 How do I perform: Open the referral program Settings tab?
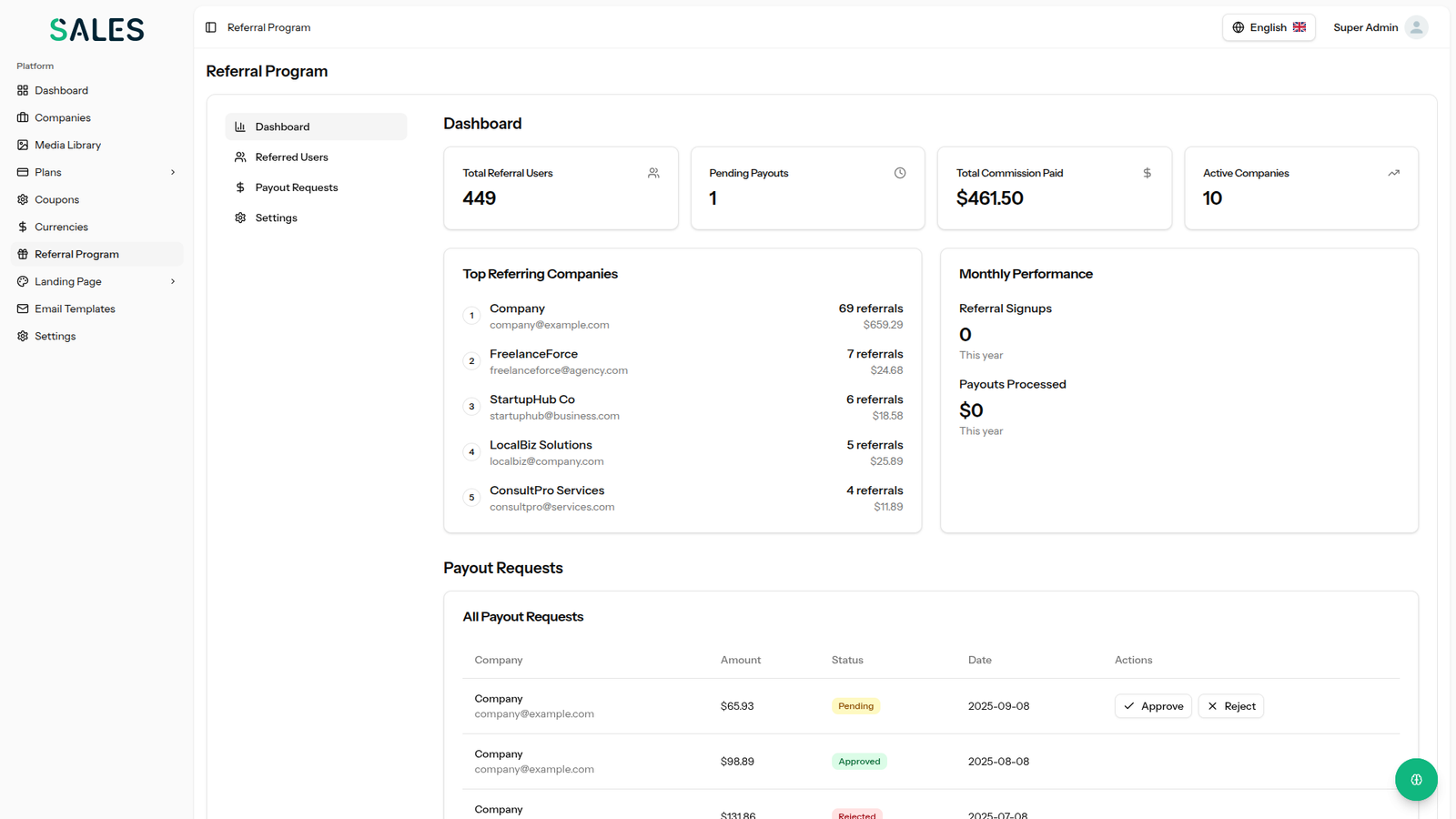point(276,218)
